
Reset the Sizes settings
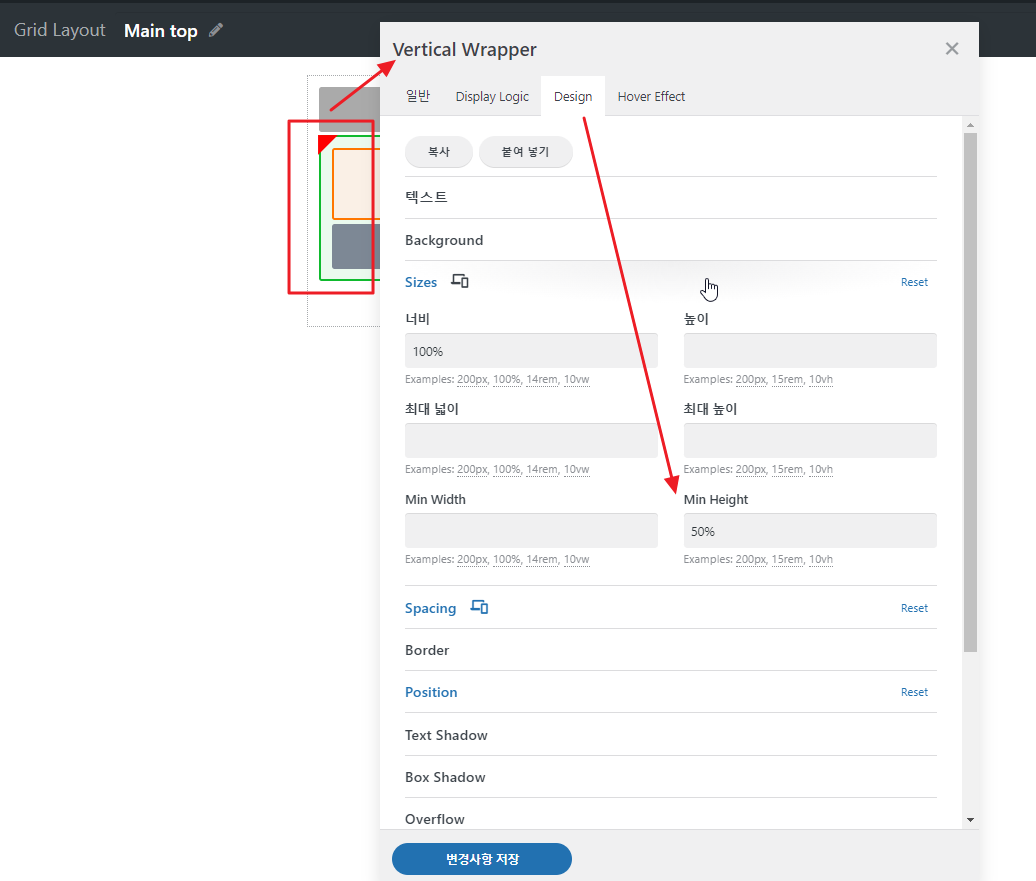[x=914, y=282]
